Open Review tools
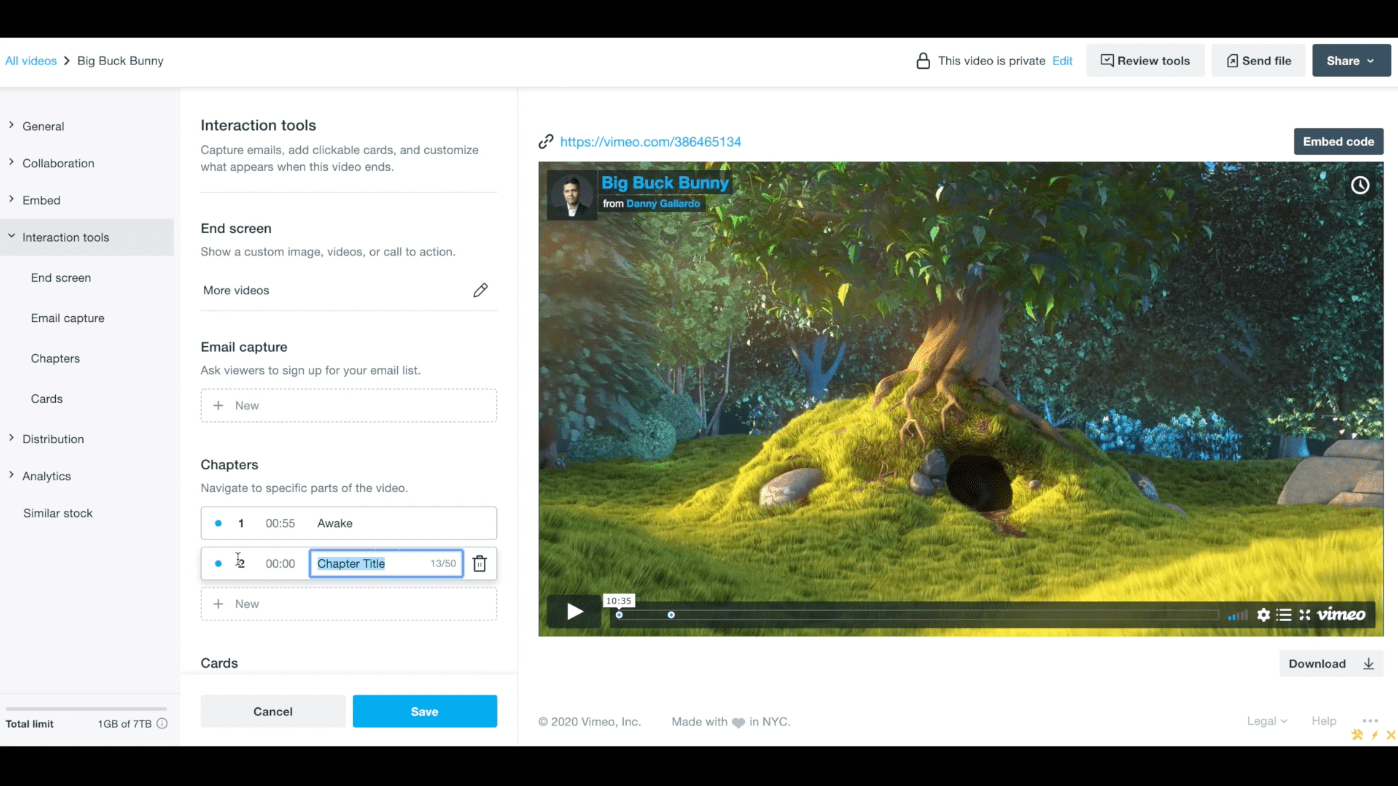Screen dimensions: 1398x786 [1145, 60]
